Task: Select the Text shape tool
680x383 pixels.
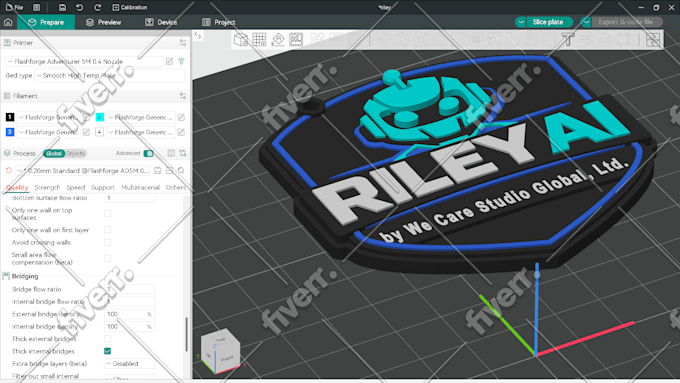Action: pos(568,39)
